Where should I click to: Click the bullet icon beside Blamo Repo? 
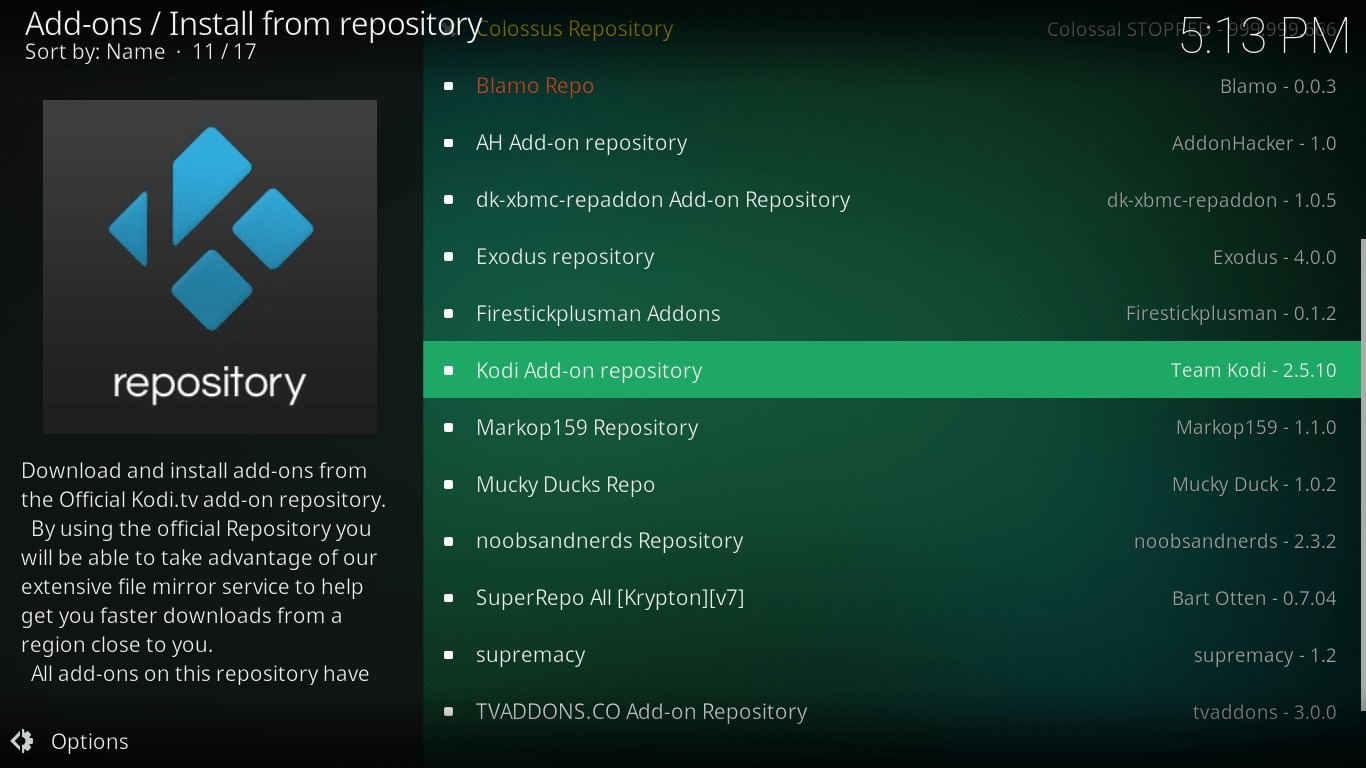(449, 86)
